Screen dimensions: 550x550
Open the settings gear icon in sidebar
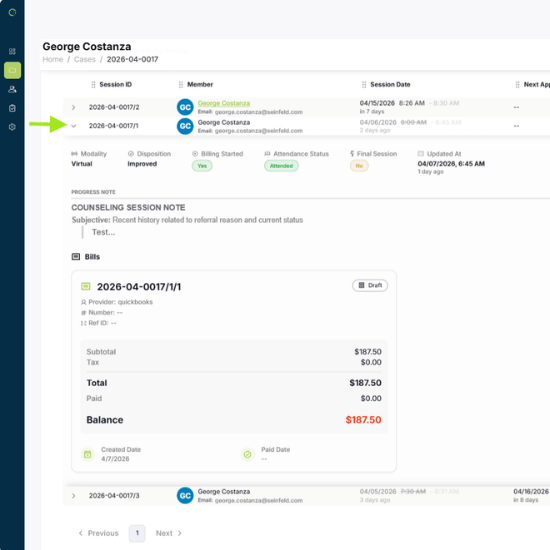[12, 127]
